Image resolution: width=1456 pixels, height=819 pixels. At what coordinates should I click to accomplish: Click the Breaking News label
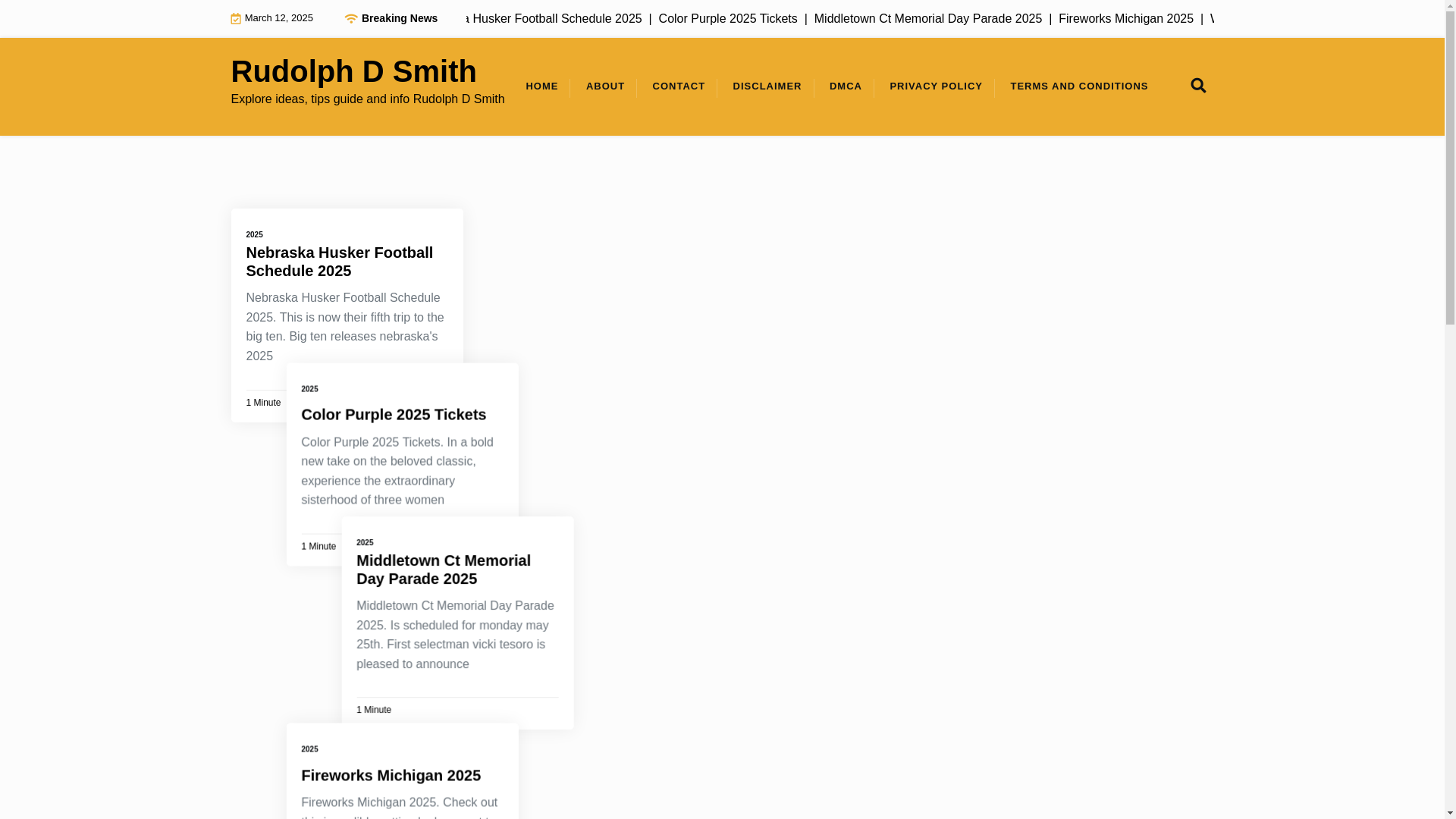[399, 18]
